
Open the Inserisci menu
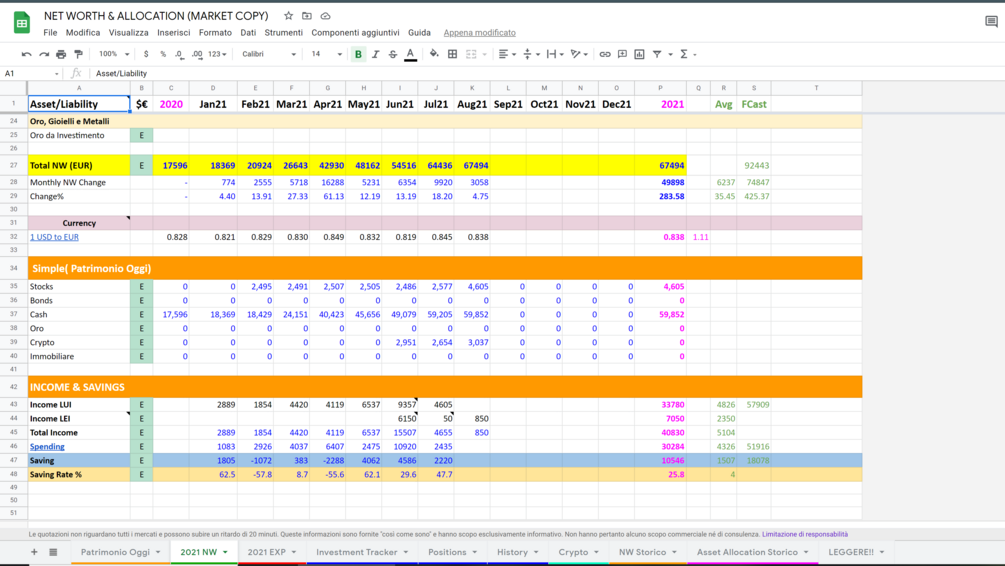pos(174,33)
